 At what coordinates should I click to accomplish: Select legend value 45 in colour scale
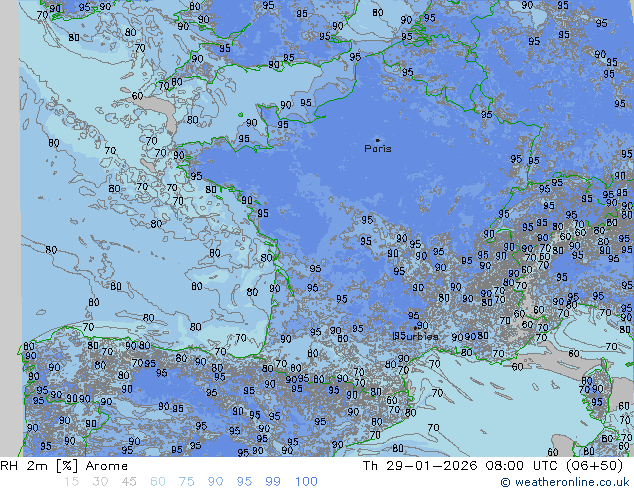pyautogui.click(x=129, y=482)
